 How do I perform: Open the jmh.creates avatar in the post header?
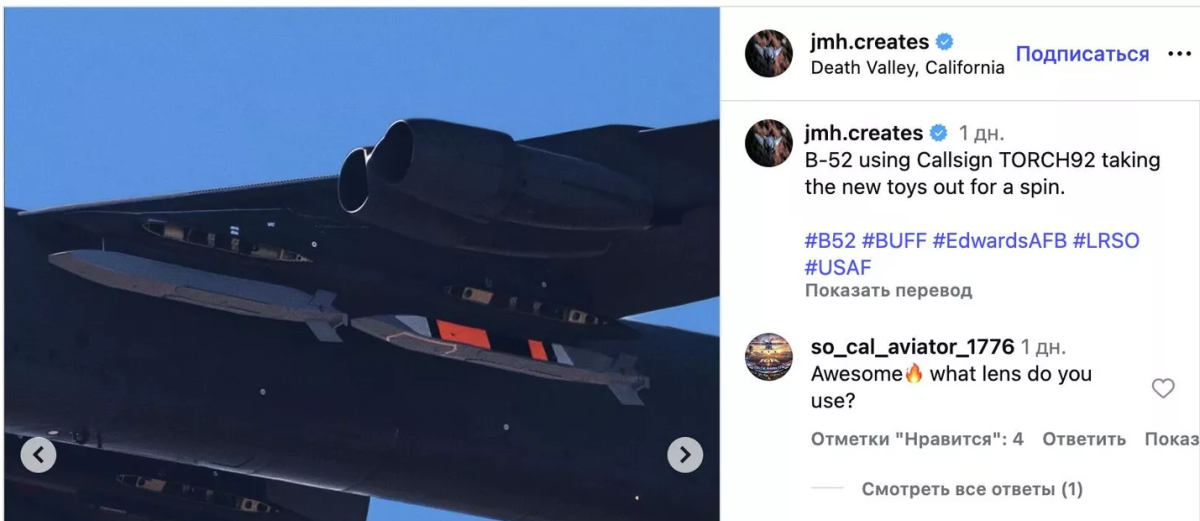tap(769, 54)
